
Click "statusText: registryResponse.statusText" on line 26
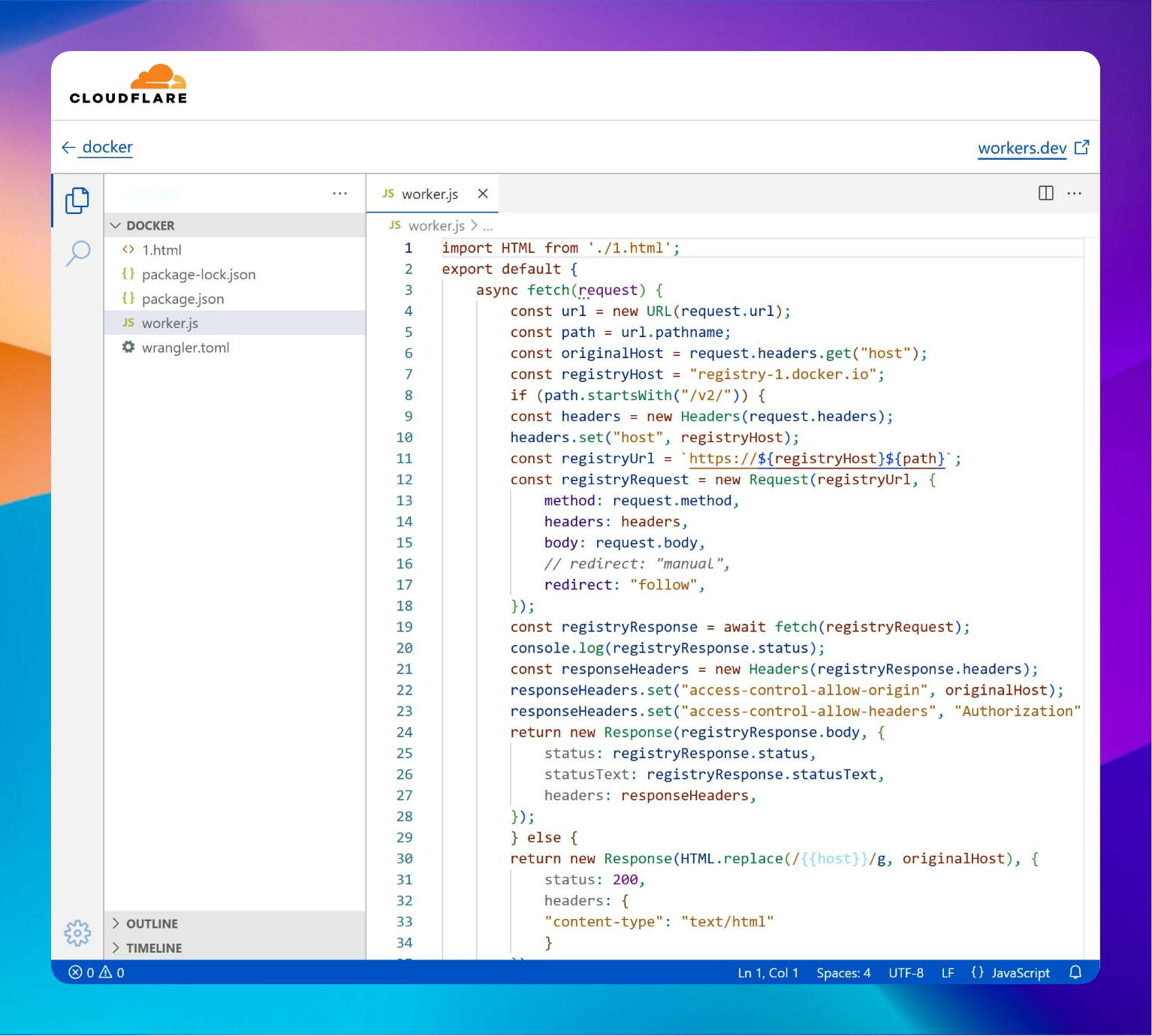click(x=710, y=774)
